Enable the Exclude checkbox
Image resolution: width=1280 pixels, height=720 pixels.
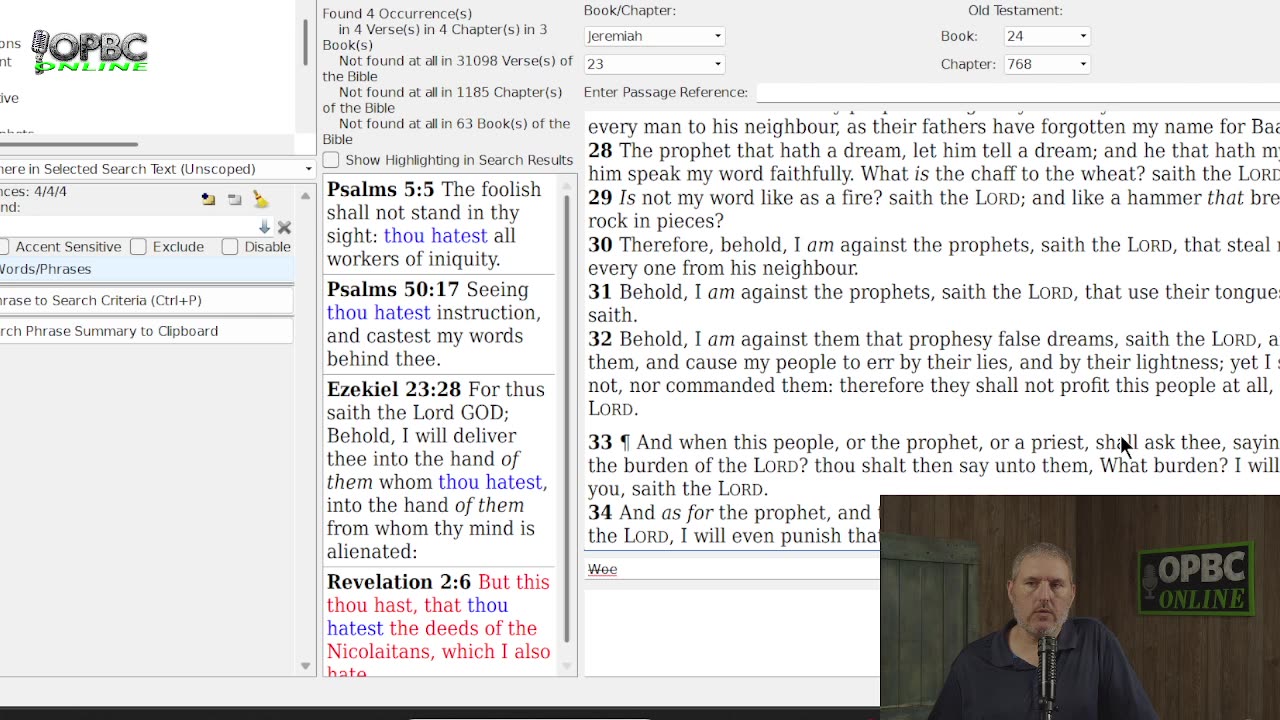138,247
